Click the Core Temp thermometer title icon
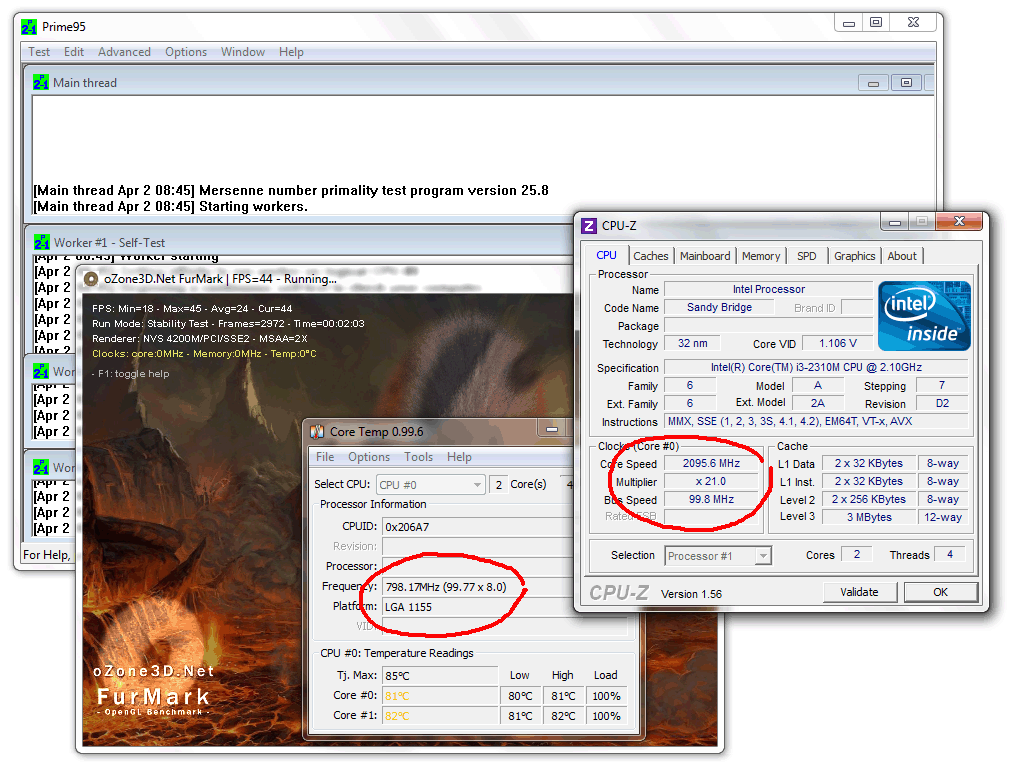Screen dimensions: 1009x771 click(317, 432)
